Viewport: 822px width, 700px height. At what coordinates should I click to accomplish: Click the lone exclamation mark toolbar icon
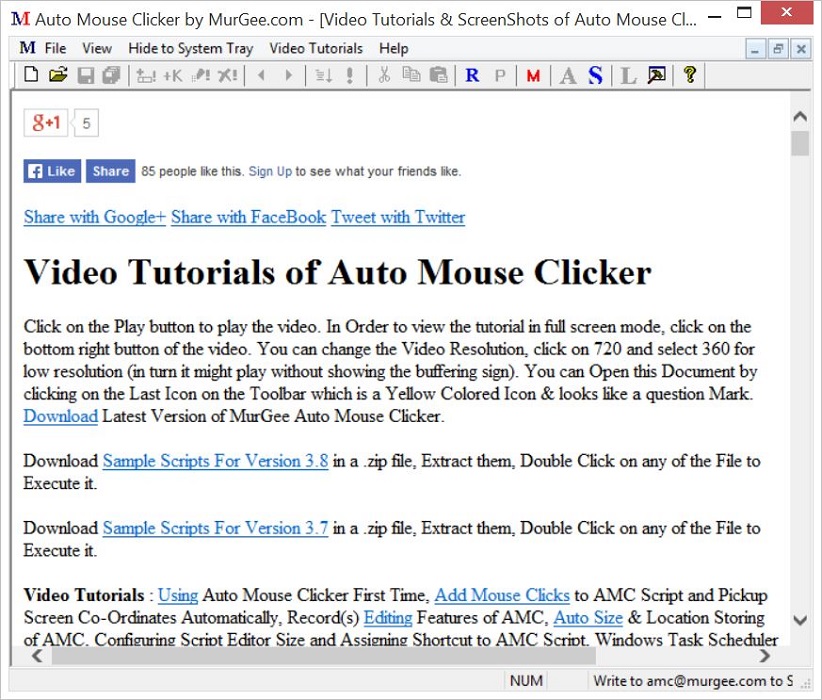pyautogui.click(x=350, y=76)
